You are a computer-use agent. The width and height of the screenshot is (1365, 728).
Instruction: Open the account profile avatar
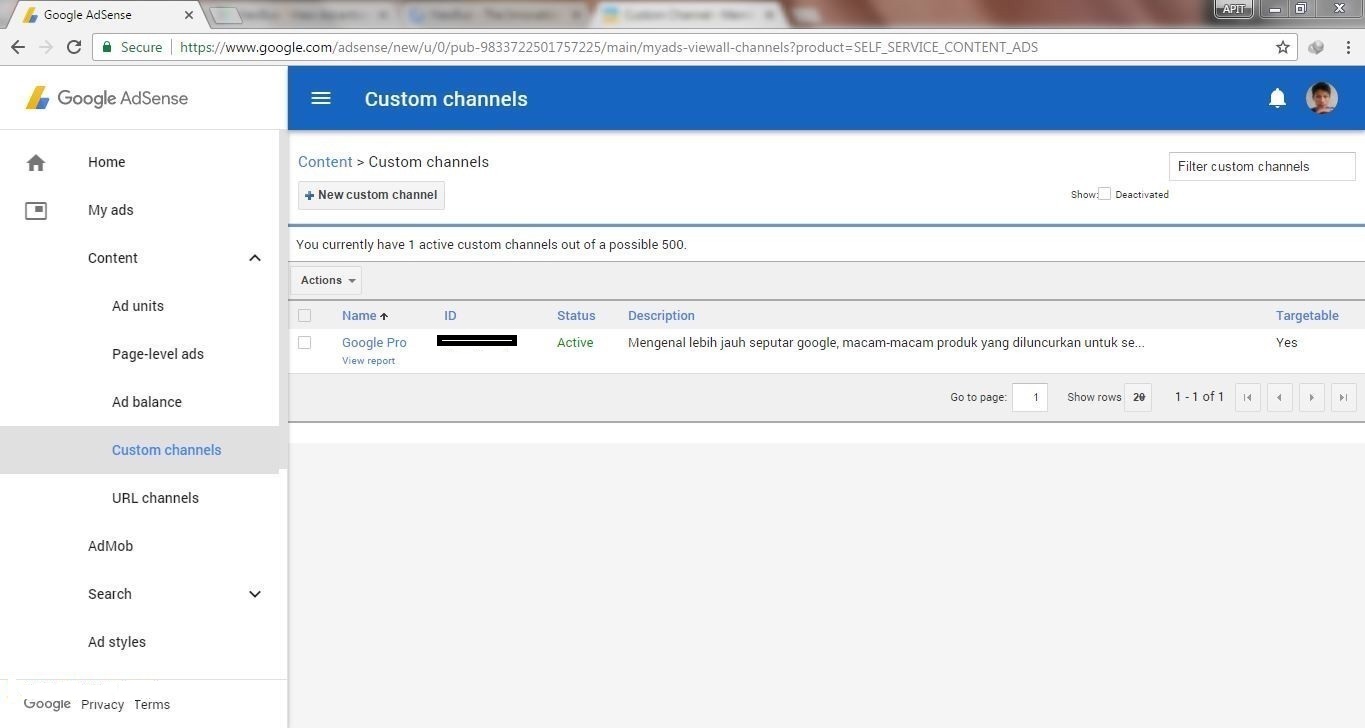(1322, 98)
